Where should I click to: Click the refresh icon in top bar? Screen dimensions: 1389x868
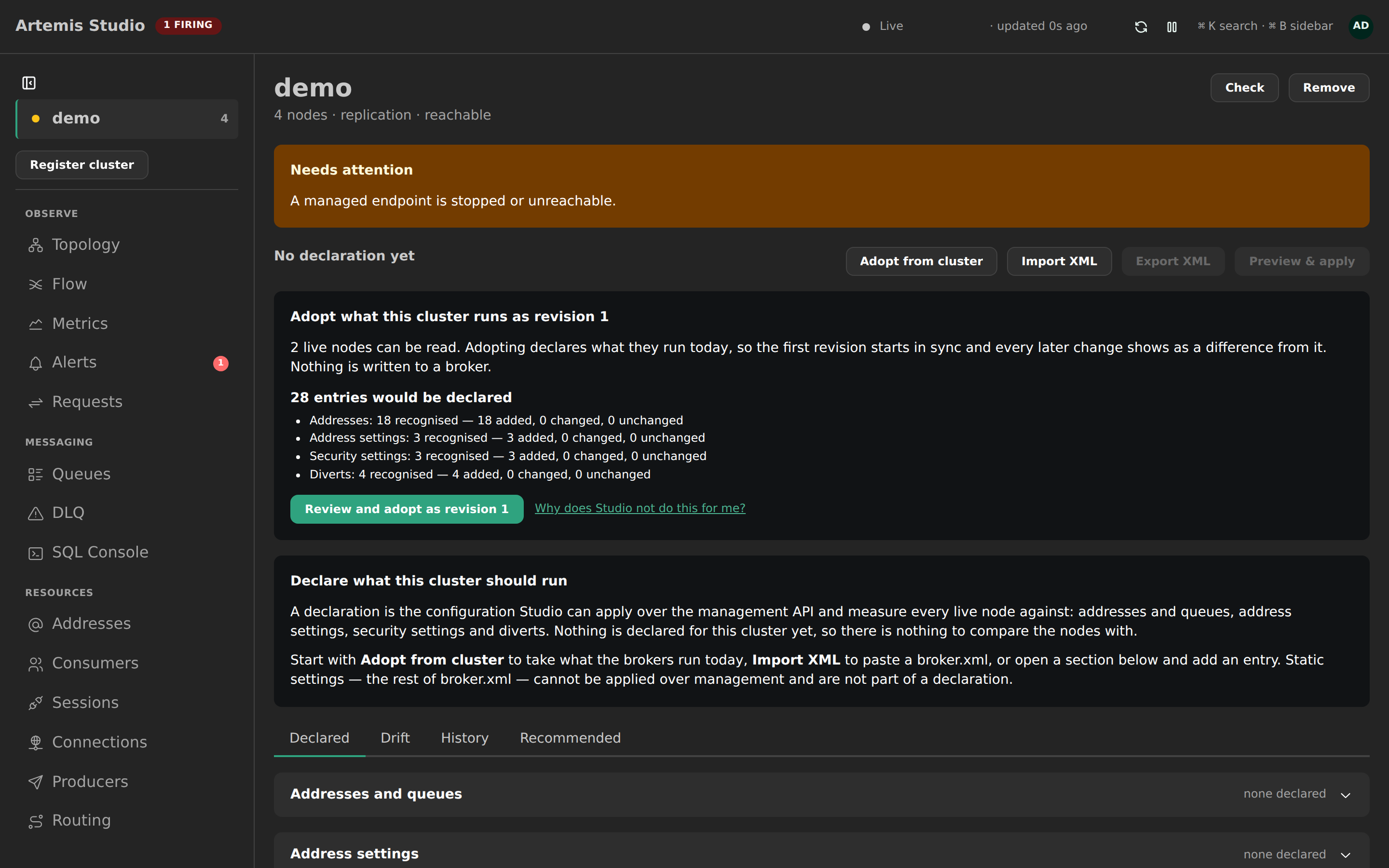point(1141,27)
